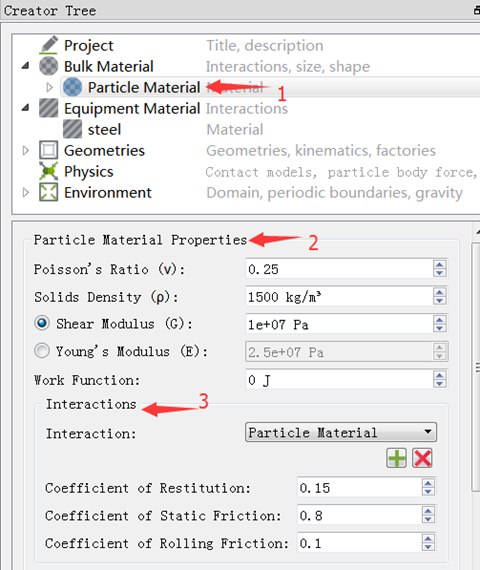This screenshot has width=480, height=570.
Task: Expand the Geometries tree node
Action: (x=25, y=150)
